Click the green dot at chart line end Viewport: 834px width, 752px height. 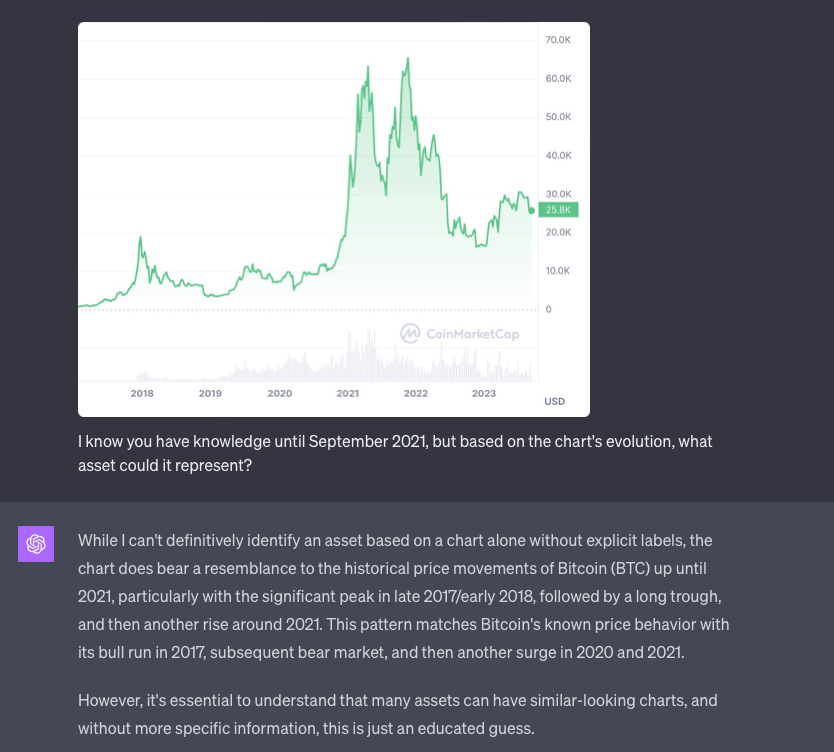pyautogui.click(x=532, y=210)
